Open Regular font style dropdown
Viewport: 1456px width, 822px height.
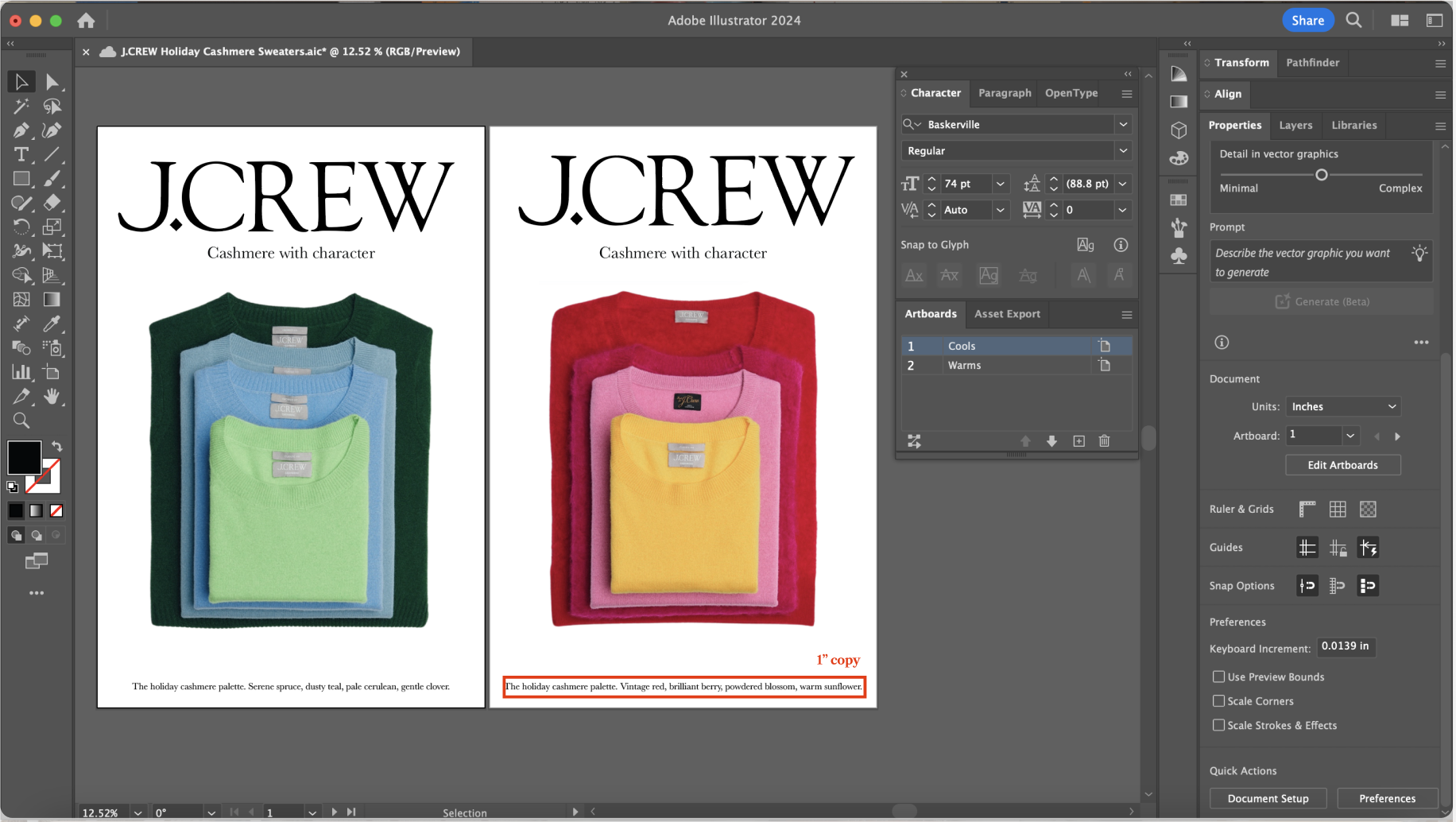click(x=1123, y=151)
